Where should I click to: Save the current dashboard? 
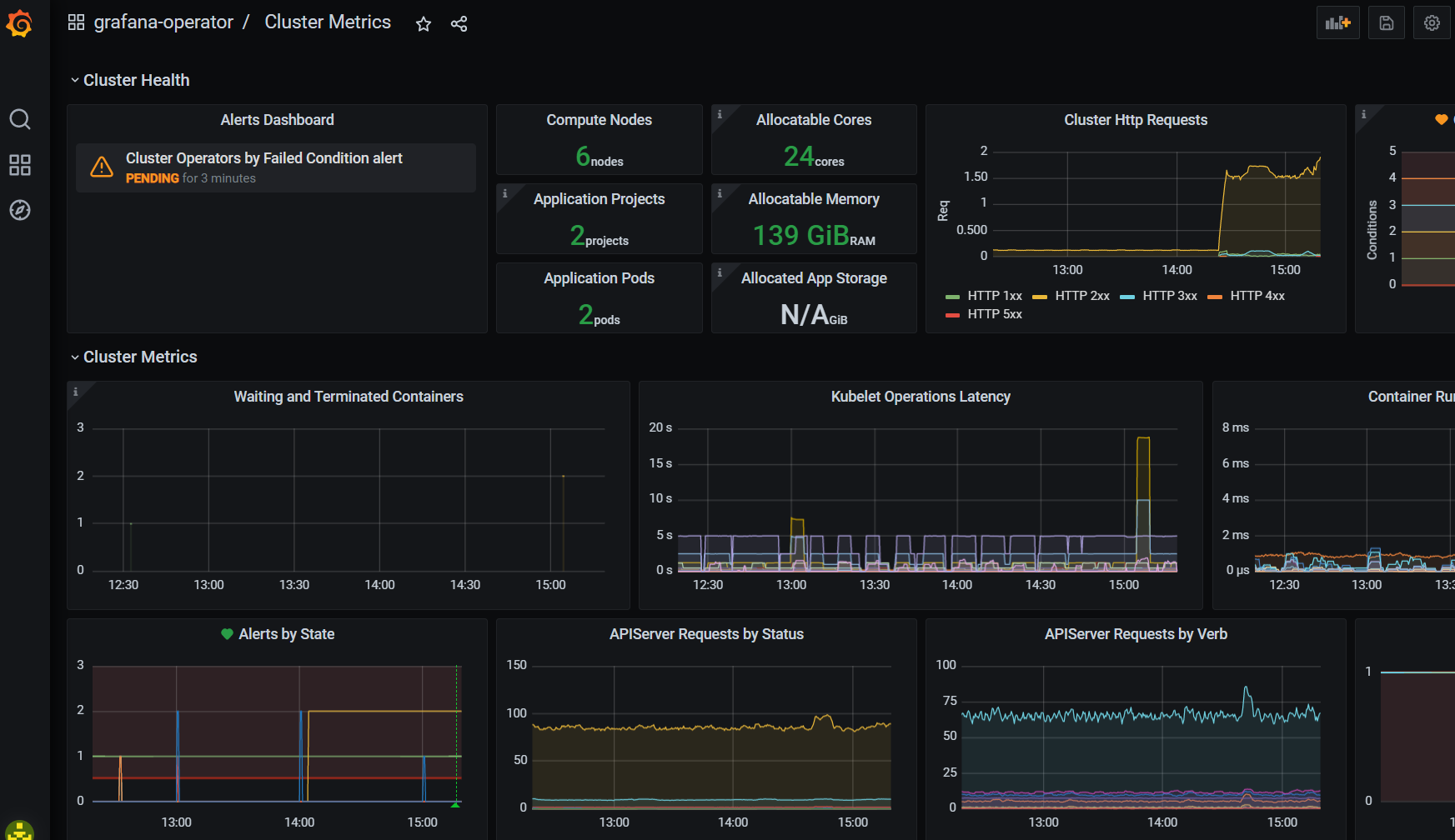point(1386,22)
